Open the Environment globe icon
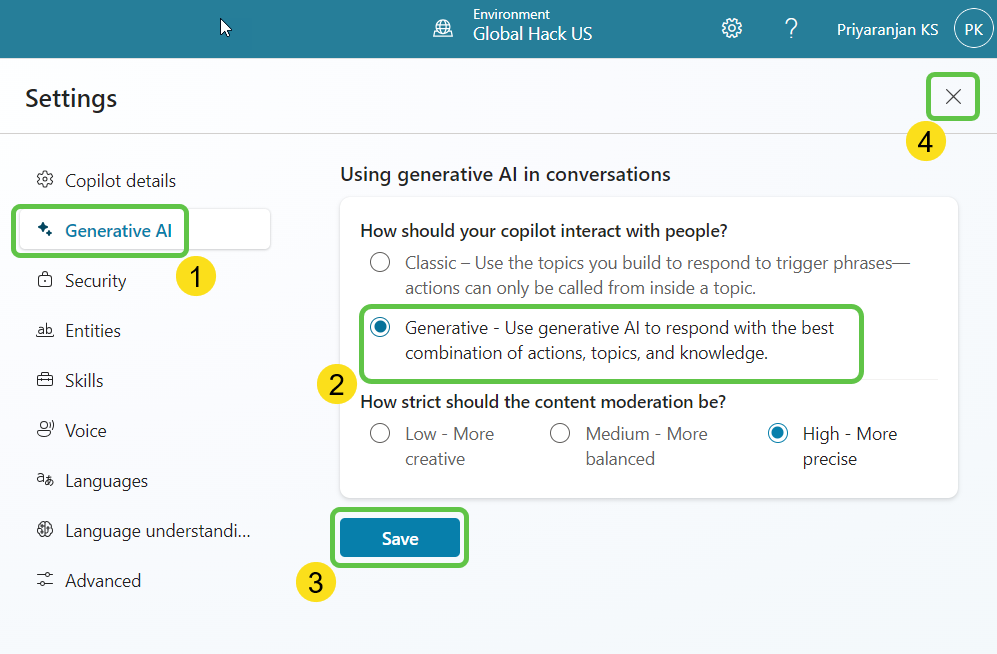Screen dimensions: 997x654 coord(443,29)
